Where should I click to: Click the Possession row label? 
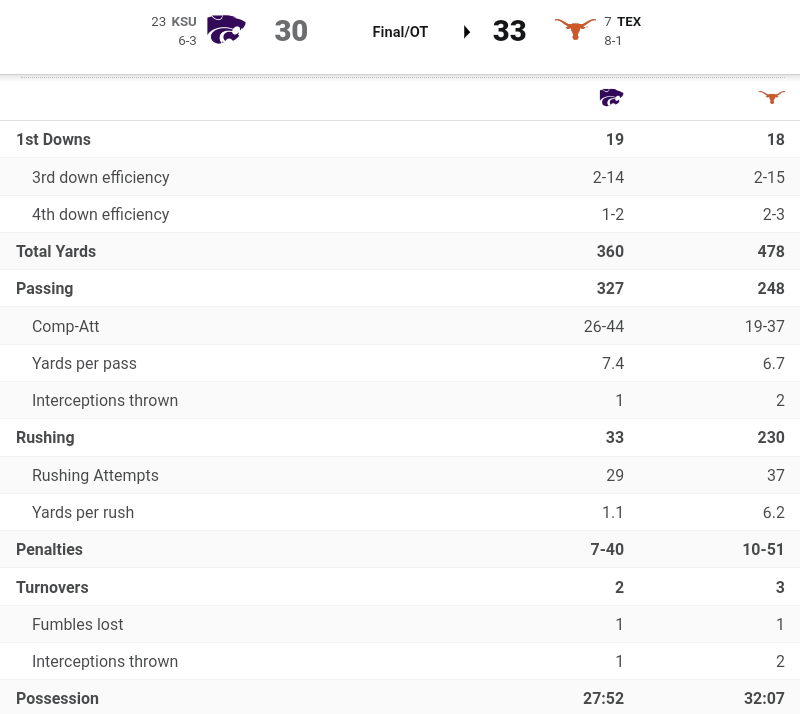tap(57, 699)
